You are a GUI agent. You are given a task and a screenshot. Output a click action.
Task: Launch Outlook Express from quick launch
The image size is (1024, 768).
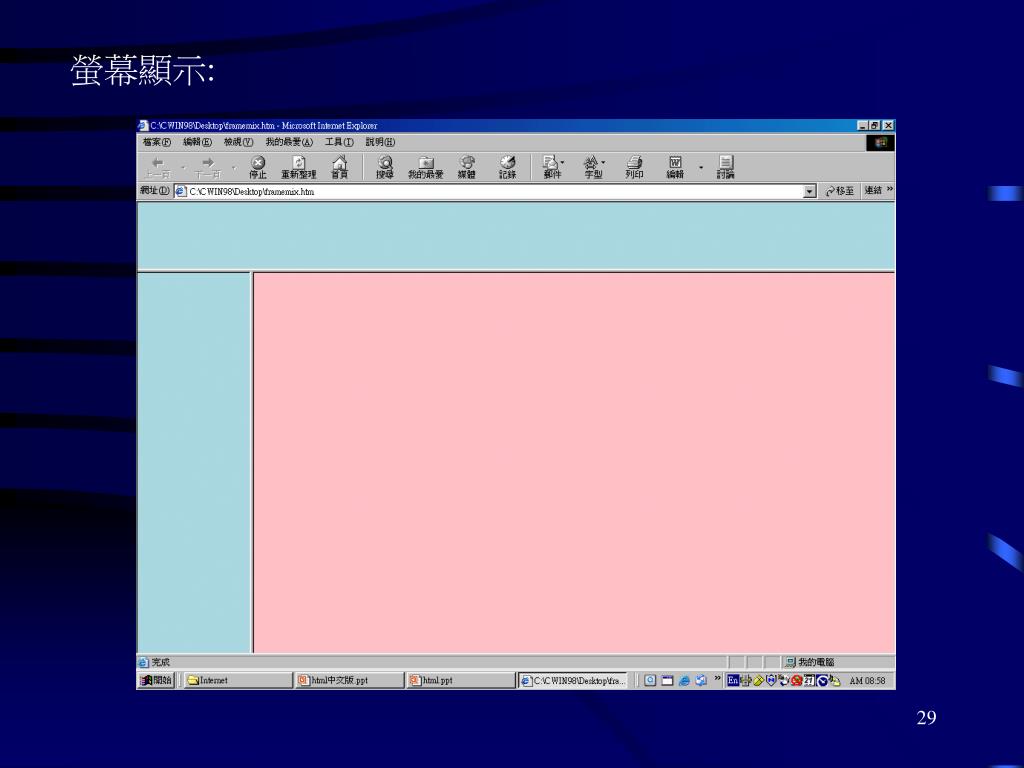point(701,680)
